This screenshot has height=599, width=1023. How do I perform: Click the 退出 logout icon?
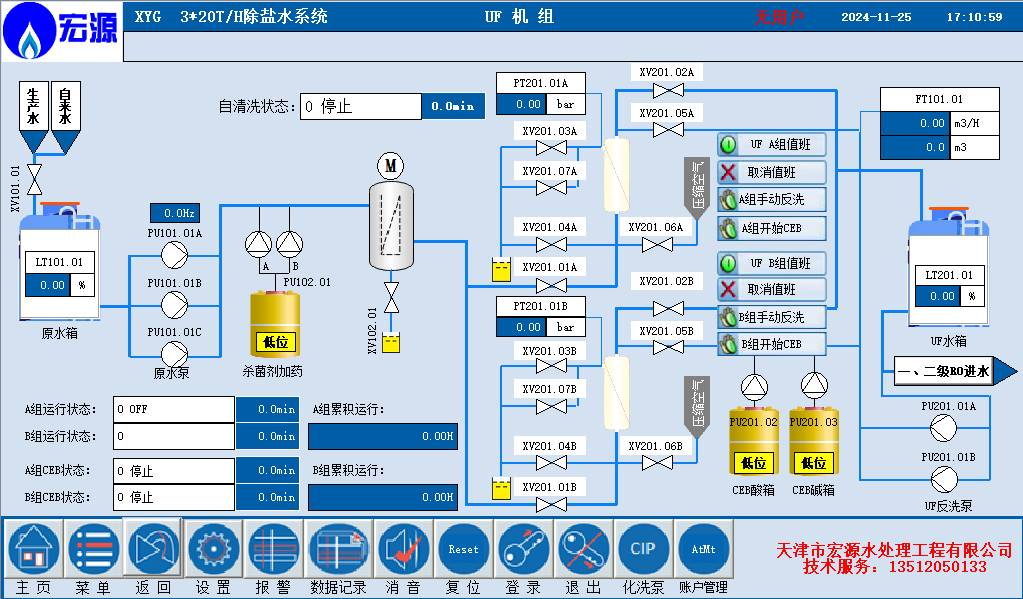point(583,549)
